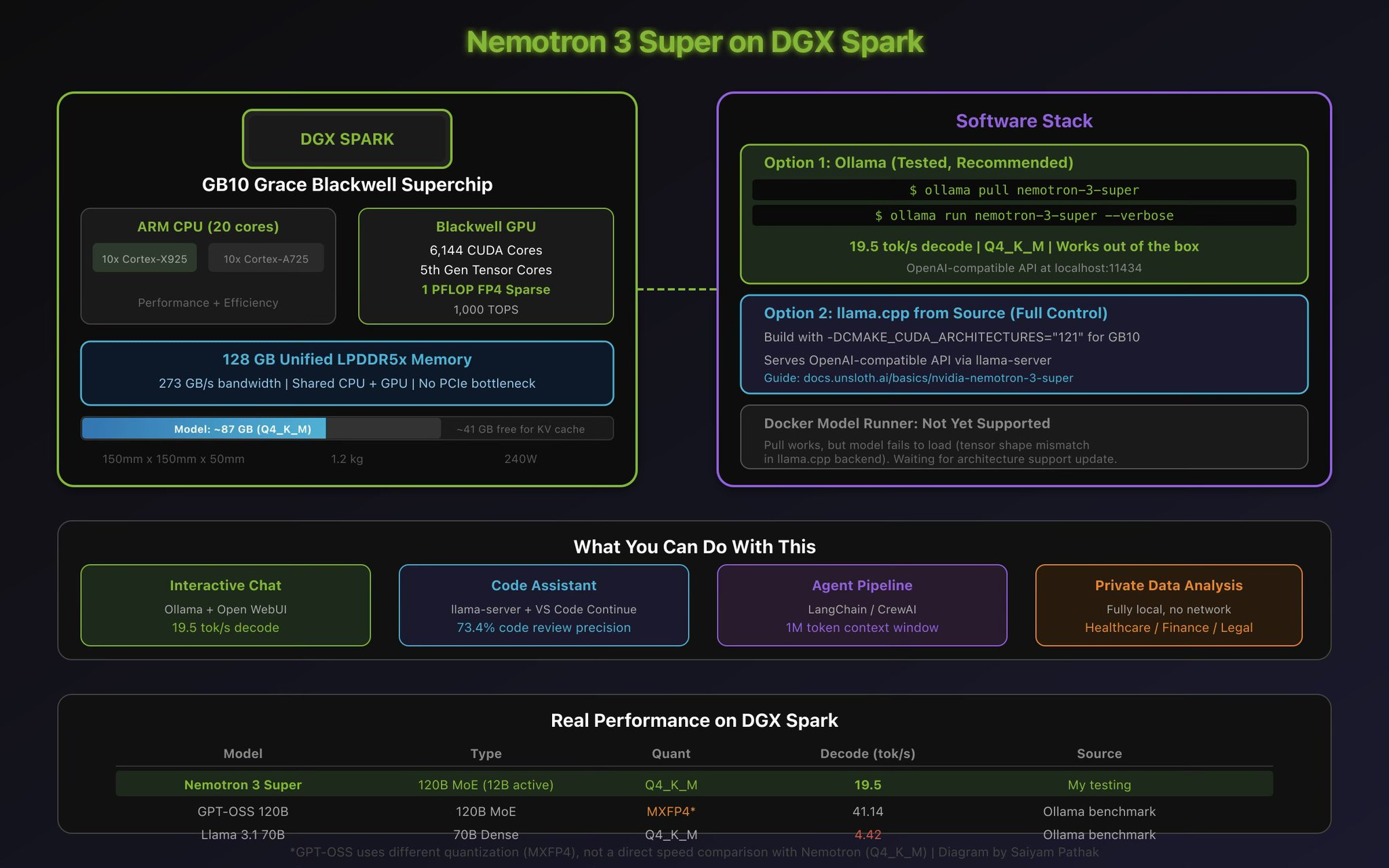Click the 240W power value
The image size is (1389, 868).
pos(520,459)
